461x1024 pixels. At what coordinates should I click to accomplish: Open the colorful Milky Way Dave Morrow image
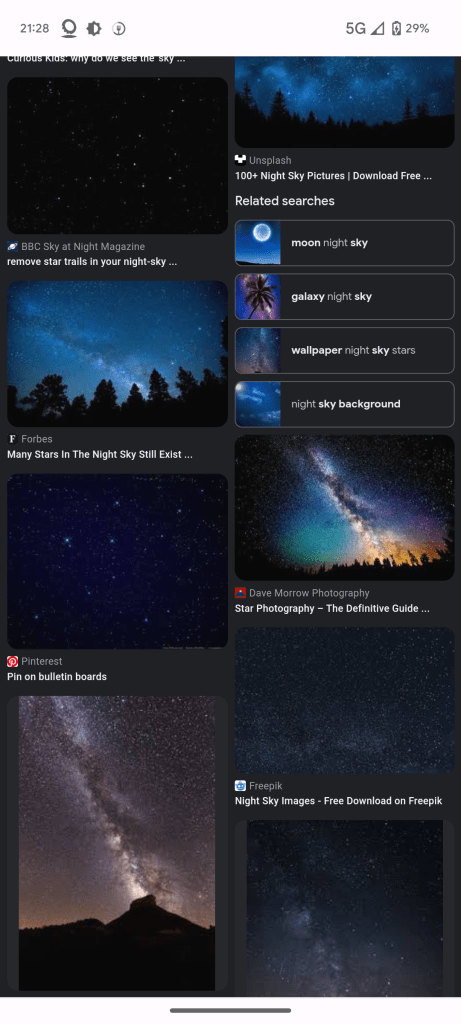(345, 507)
